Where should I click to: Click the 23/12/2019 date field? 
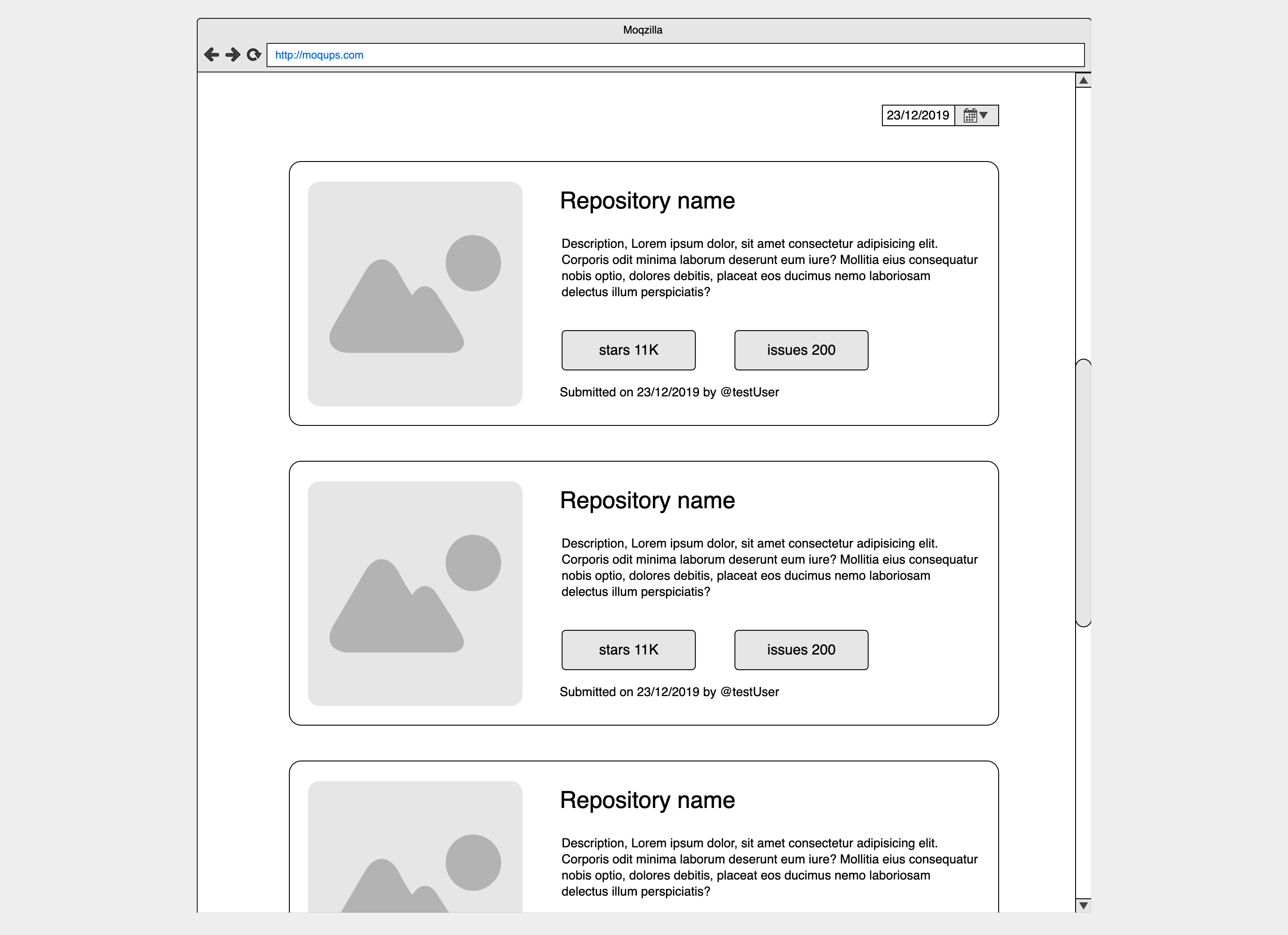point(917,115)
